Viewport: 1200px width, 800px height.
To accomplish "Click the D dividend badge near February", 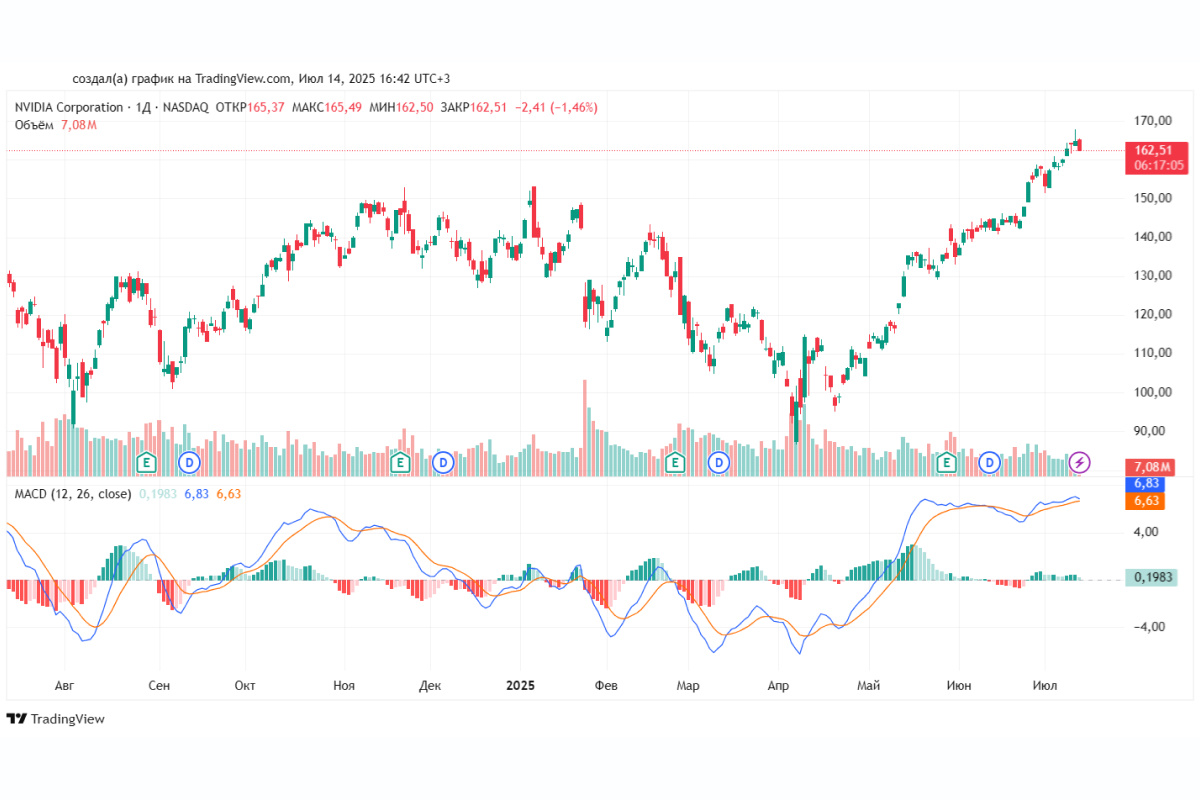I will tap(717, 462).
